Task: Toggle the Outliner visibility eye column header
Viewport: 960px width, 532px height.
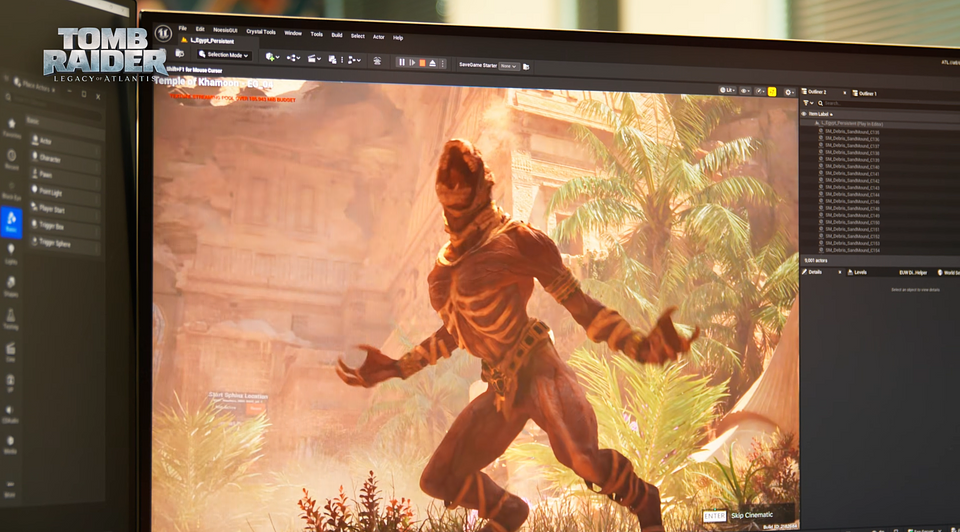Action: [x=804, y=114]
